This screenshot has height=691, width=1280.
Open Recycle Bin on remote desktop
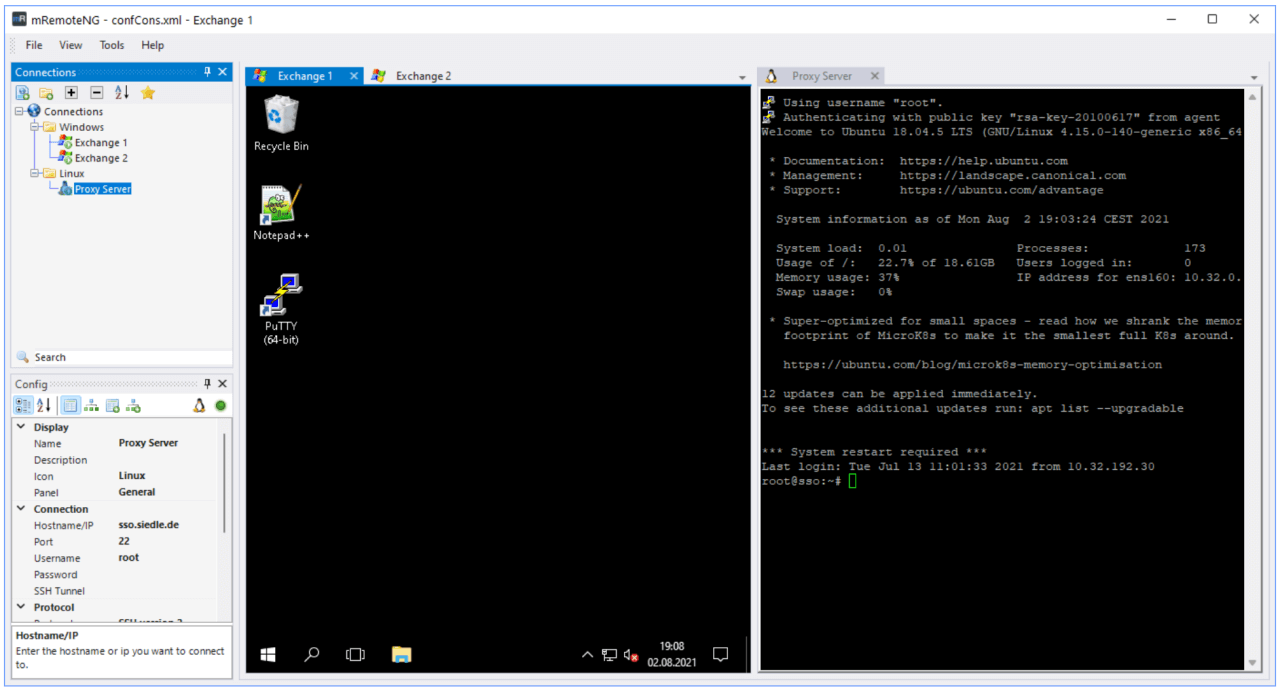[x=281, y=123]
